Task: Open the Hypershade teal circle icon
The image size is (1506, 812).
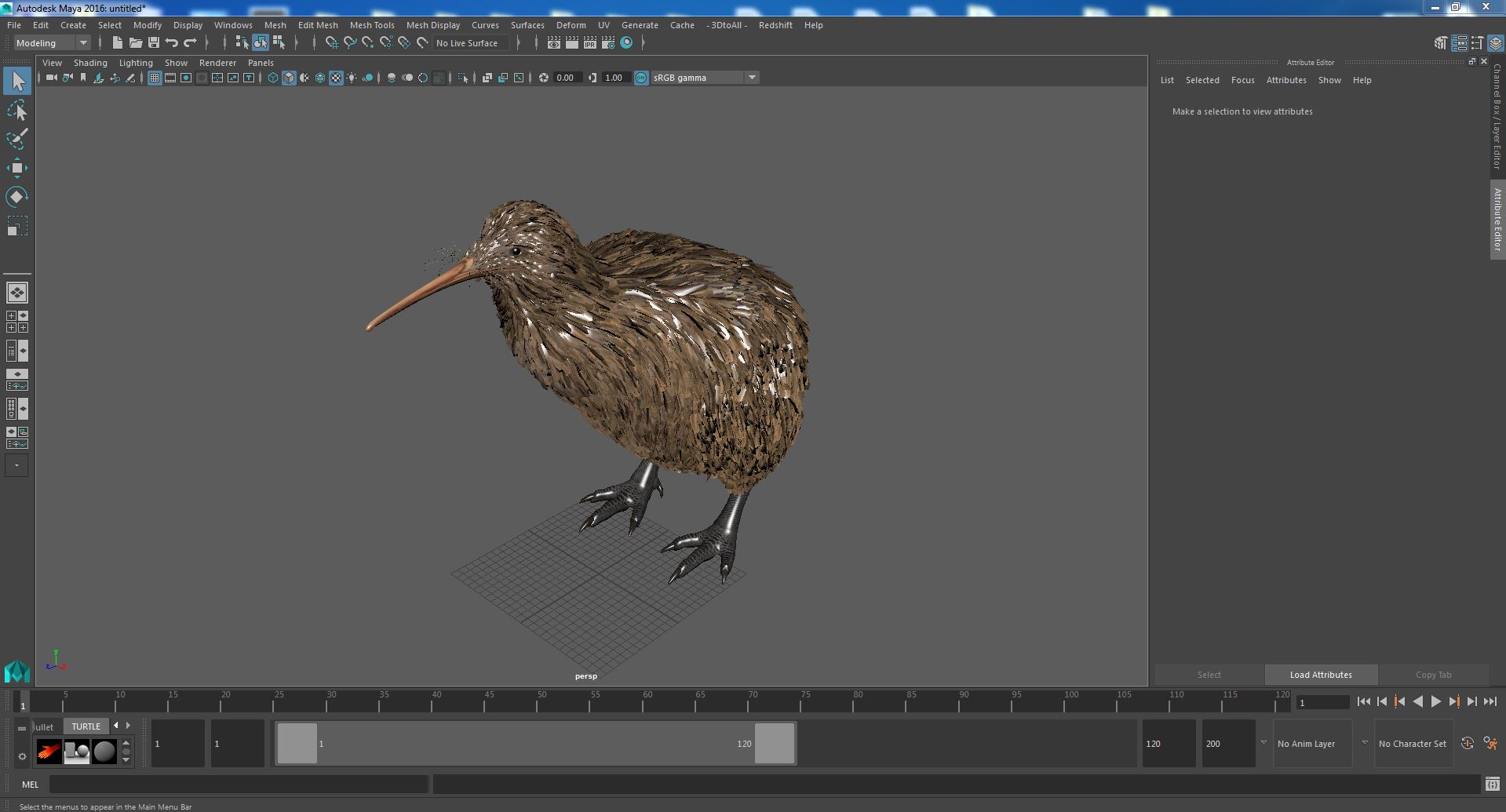Action: click(x=626, y=43)
